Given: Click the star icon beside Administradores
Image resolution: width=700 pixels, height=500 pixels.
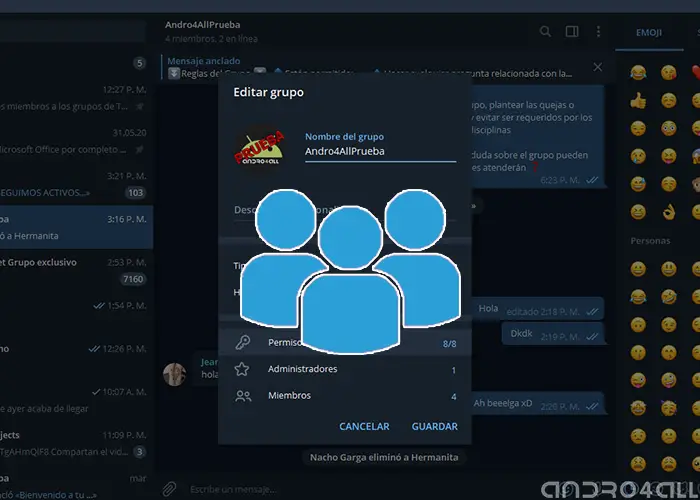Looking at the screenshot, I should 242,369.
